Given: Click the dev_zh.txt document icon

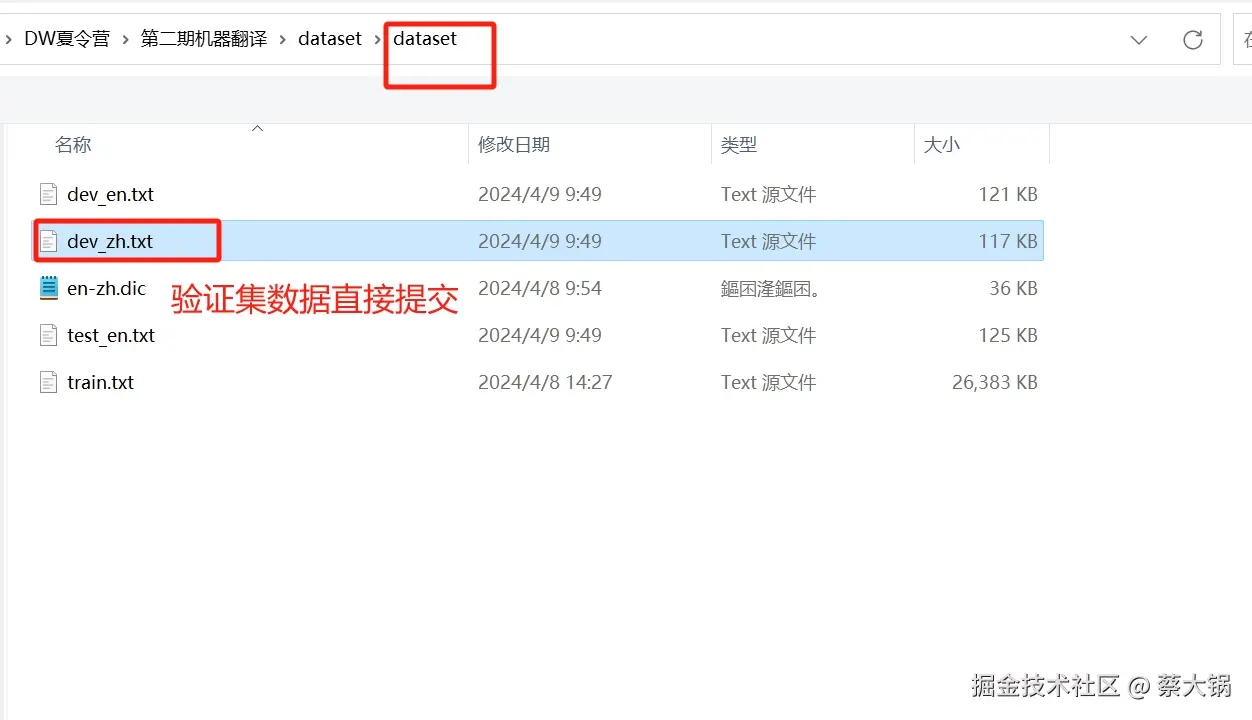Looking at the screenshot, I should pos(48,240).
